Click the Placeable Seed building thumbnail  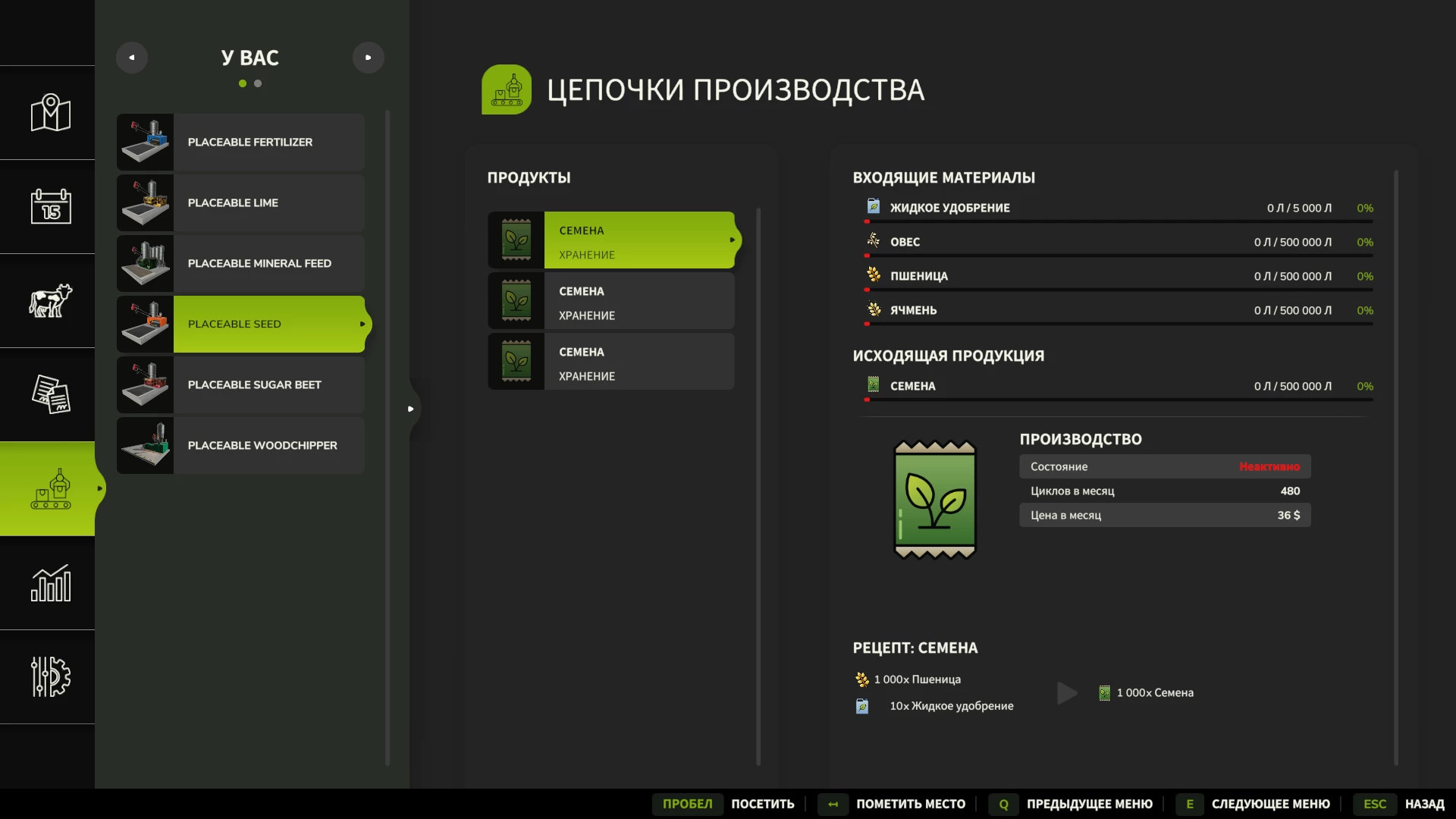click(145, 325)
